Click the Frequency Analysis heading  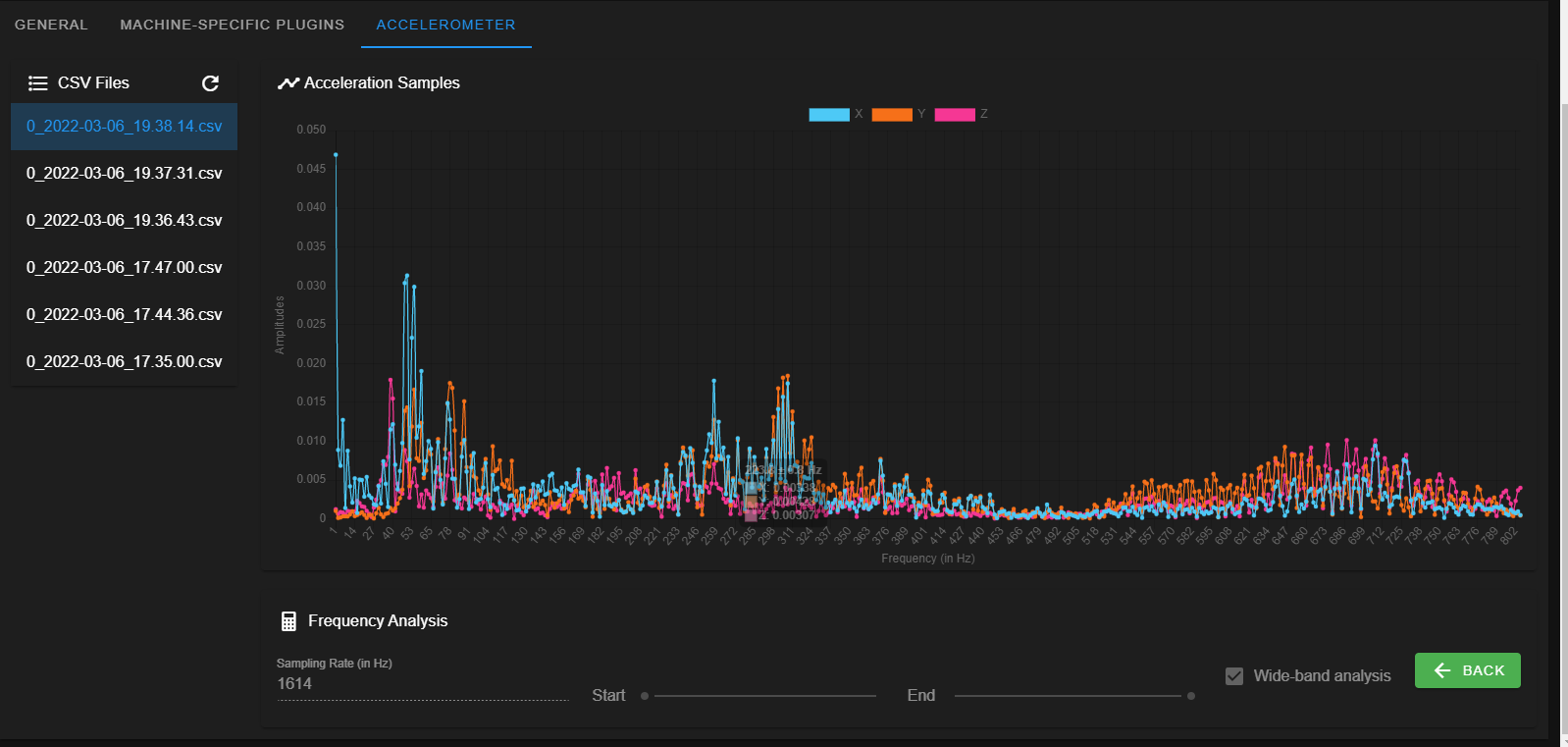(x=378, y=621)
